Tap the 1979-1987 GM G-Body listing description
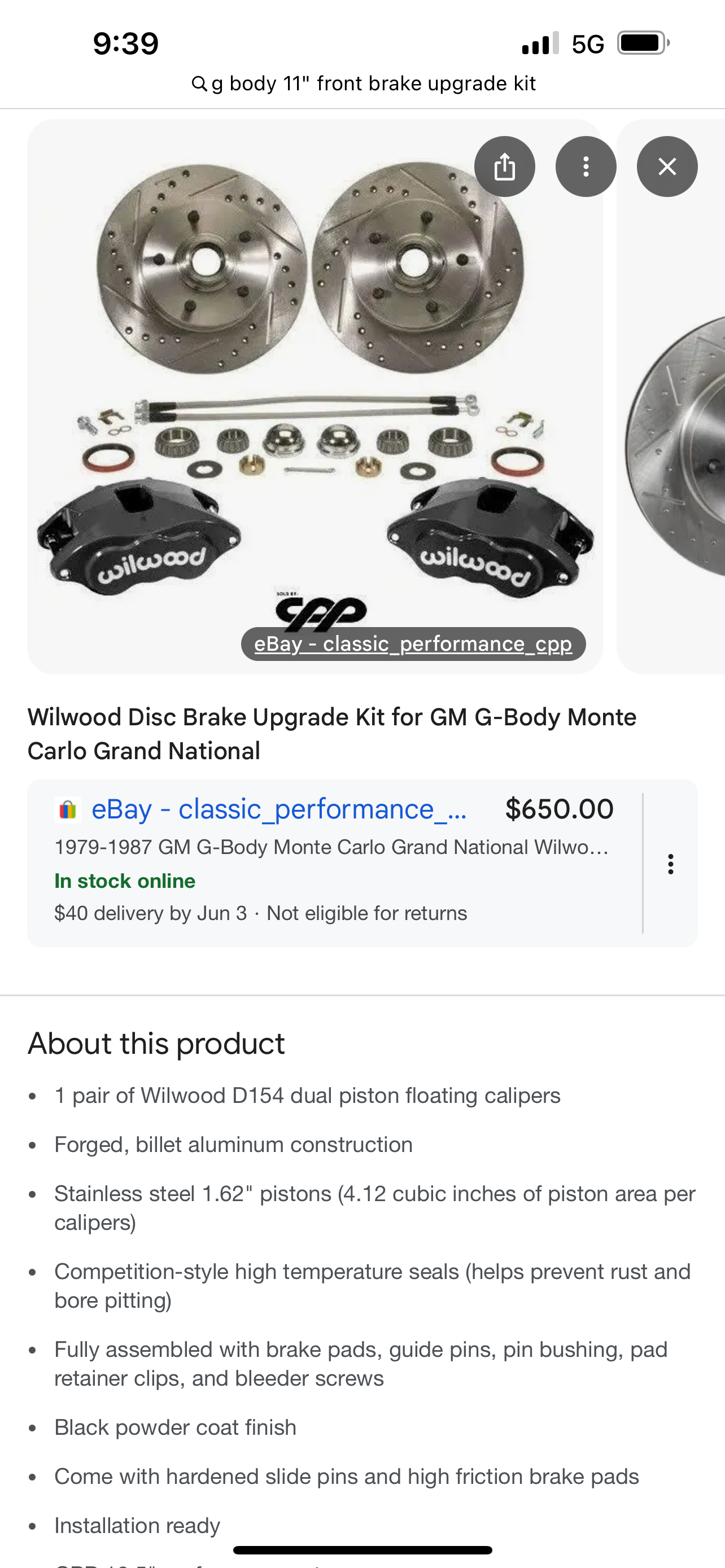 [x=332, y=847]
